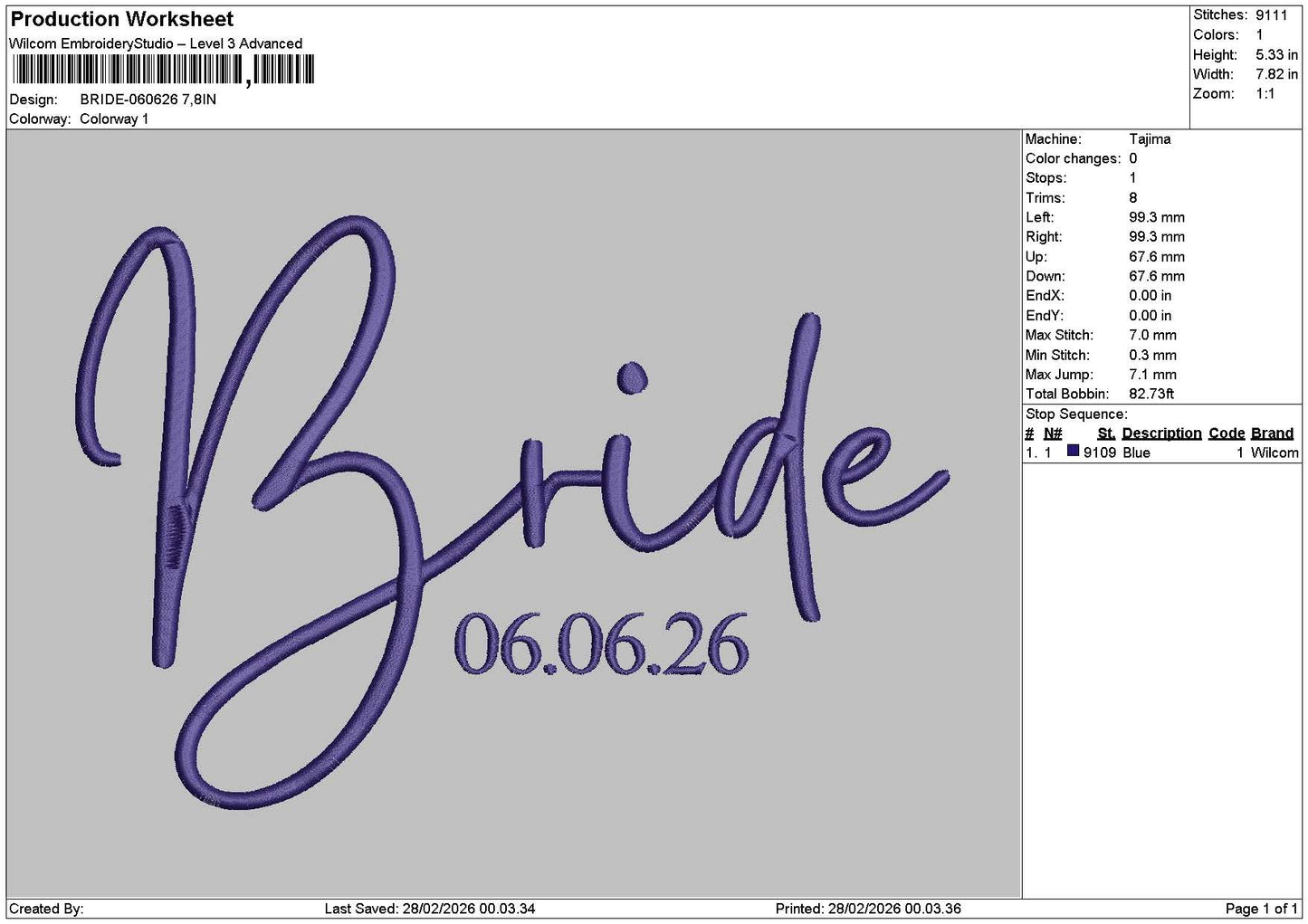Image resolution: width=1308 pixels, height=924 pixels.
Task: Click the Max Stitch value 7.0 mm
Action: click(x=1153, y=336)
